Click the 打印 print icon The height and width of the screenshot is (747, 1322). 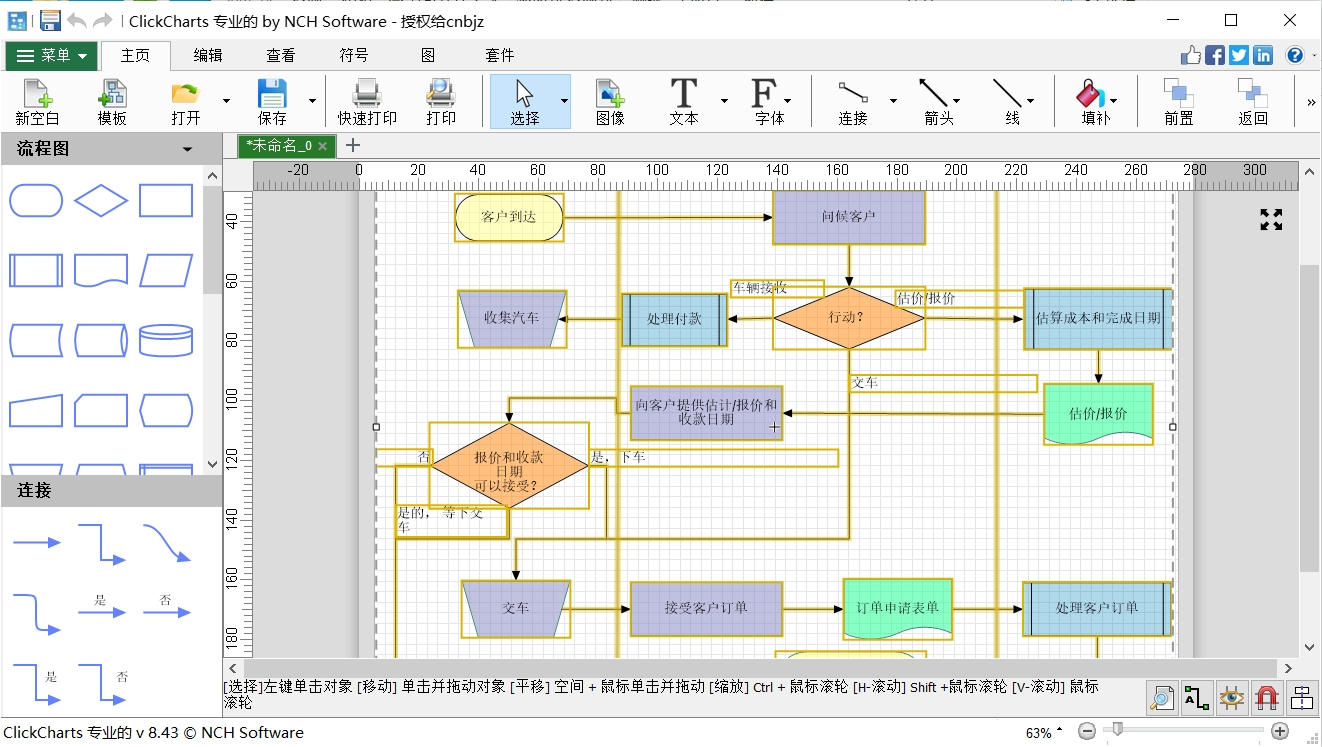(441, 101)
